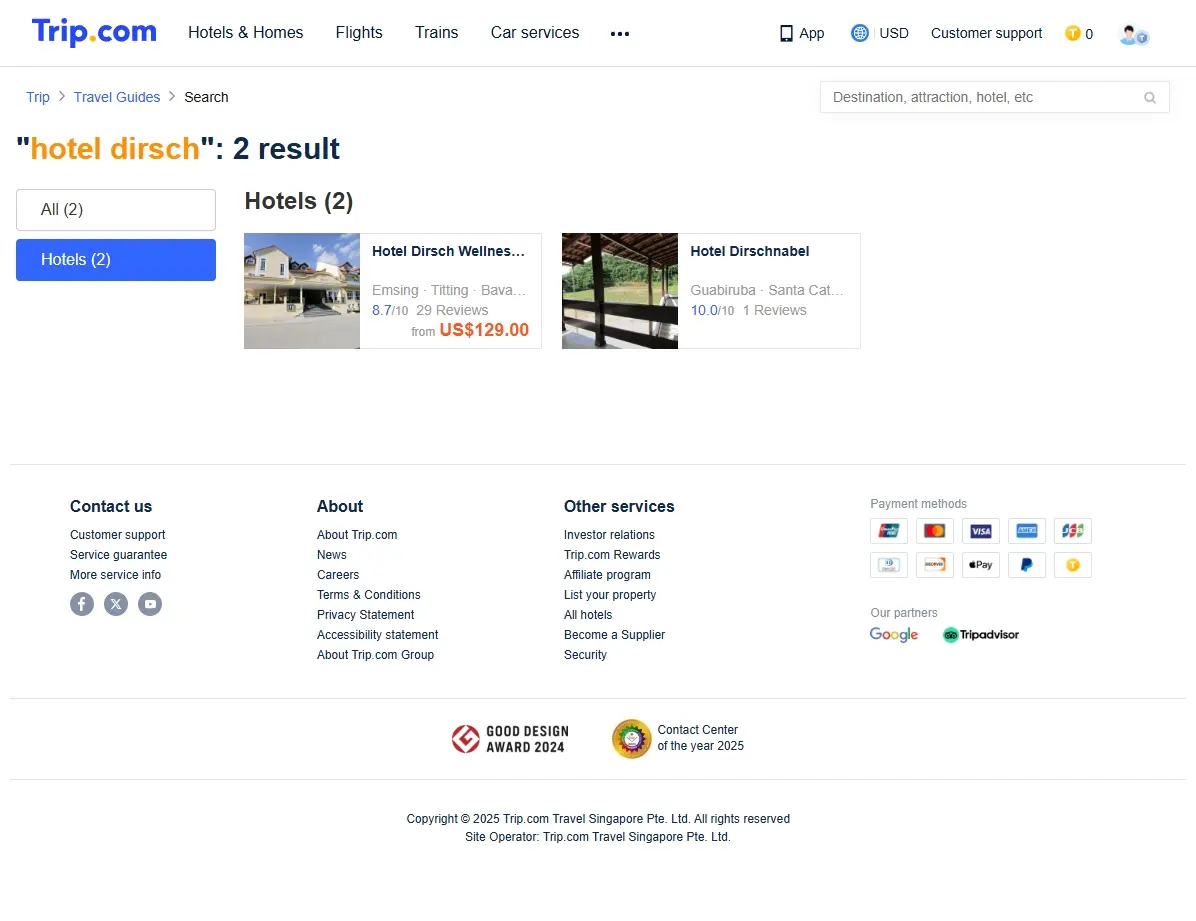This screenshot has width=1196, height=921.
Task: Click the PayPal payment icon
Action: coord(1027,565)
